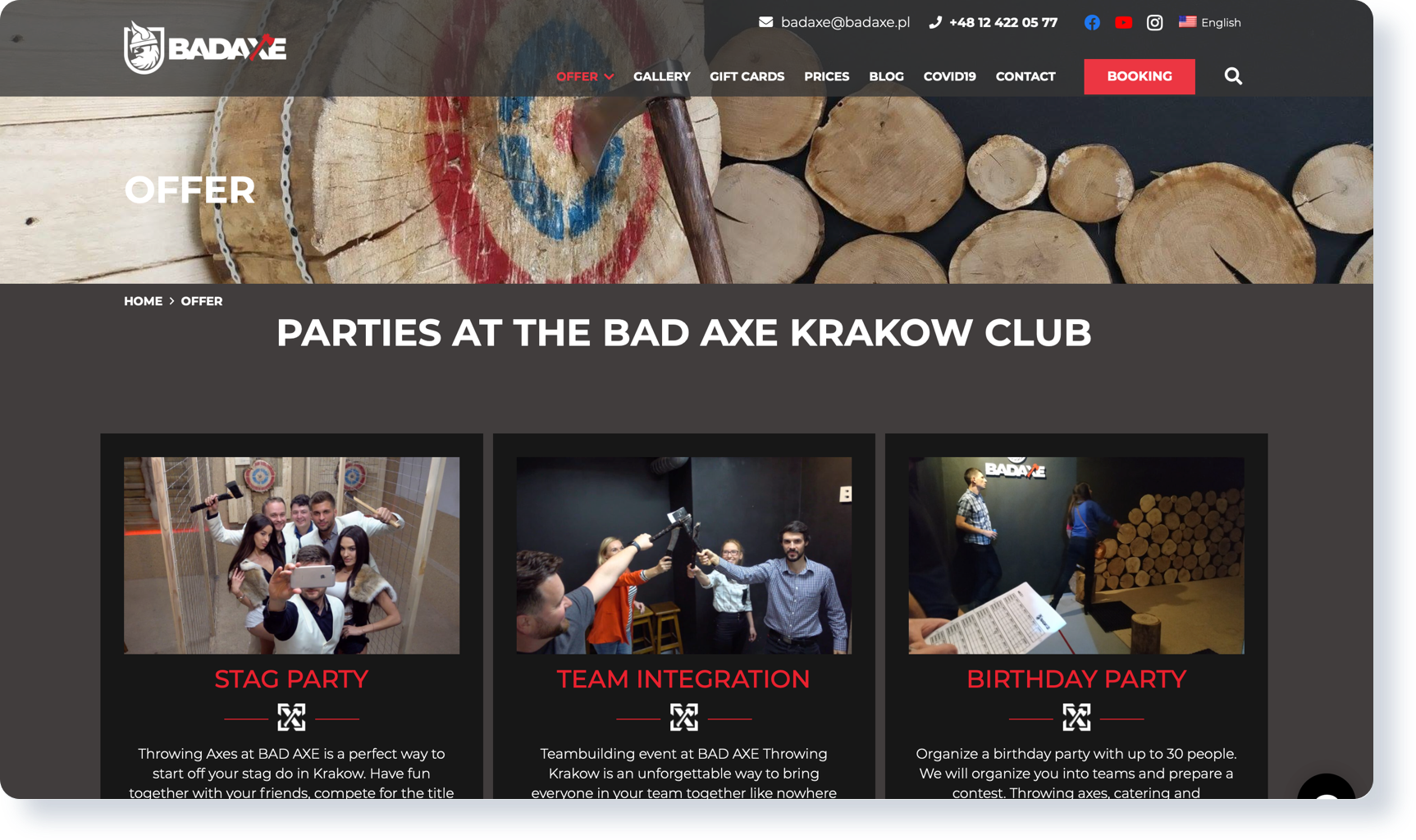
Task: Go to the Gallery menu item
Action: coord(661,76)
